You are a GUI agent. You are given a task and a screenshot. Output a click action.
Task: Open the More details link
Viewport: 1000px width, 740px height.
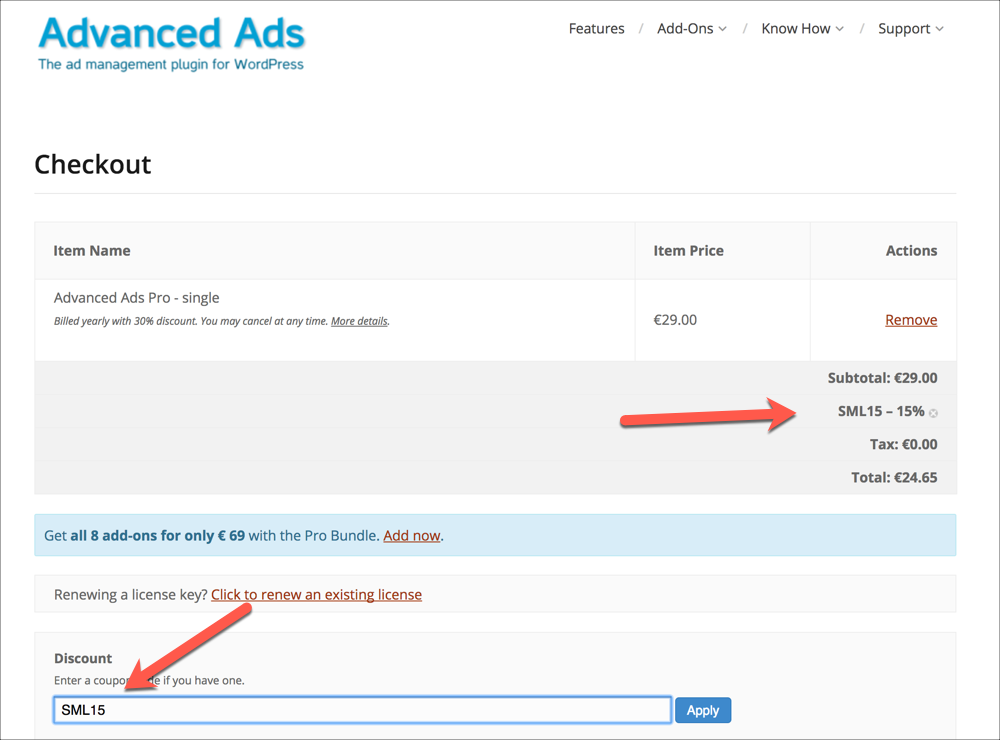[359, 321]
